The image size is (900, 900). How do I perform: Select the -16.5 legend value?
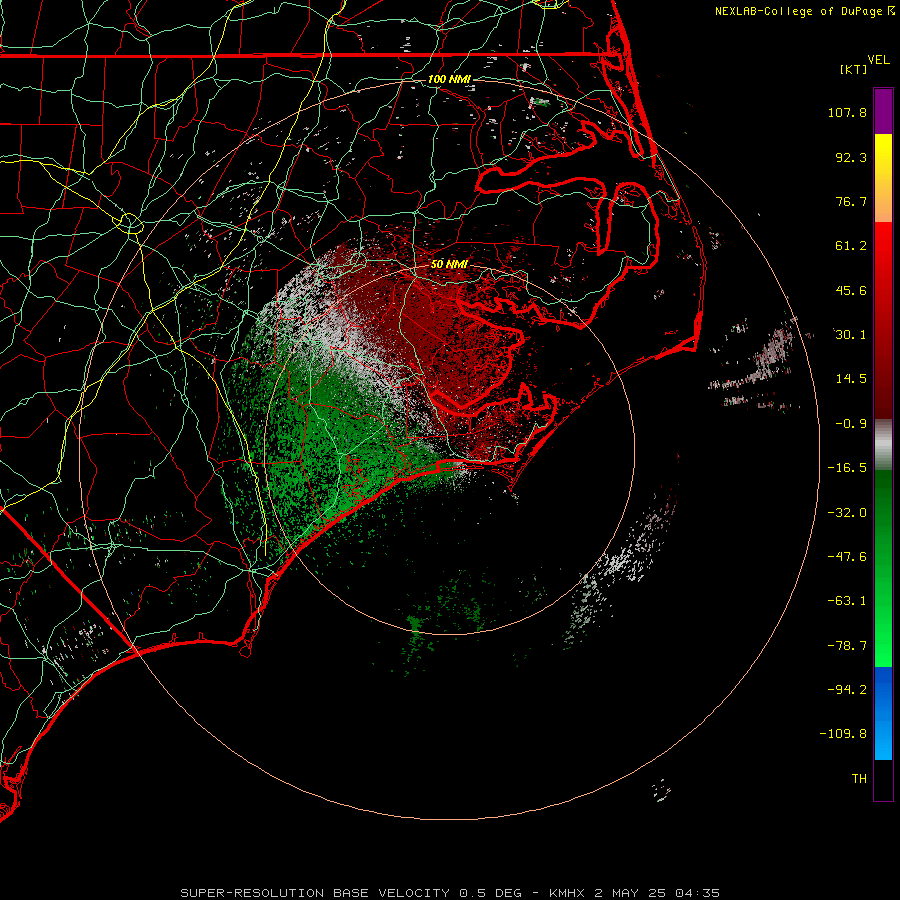point(847,468)
